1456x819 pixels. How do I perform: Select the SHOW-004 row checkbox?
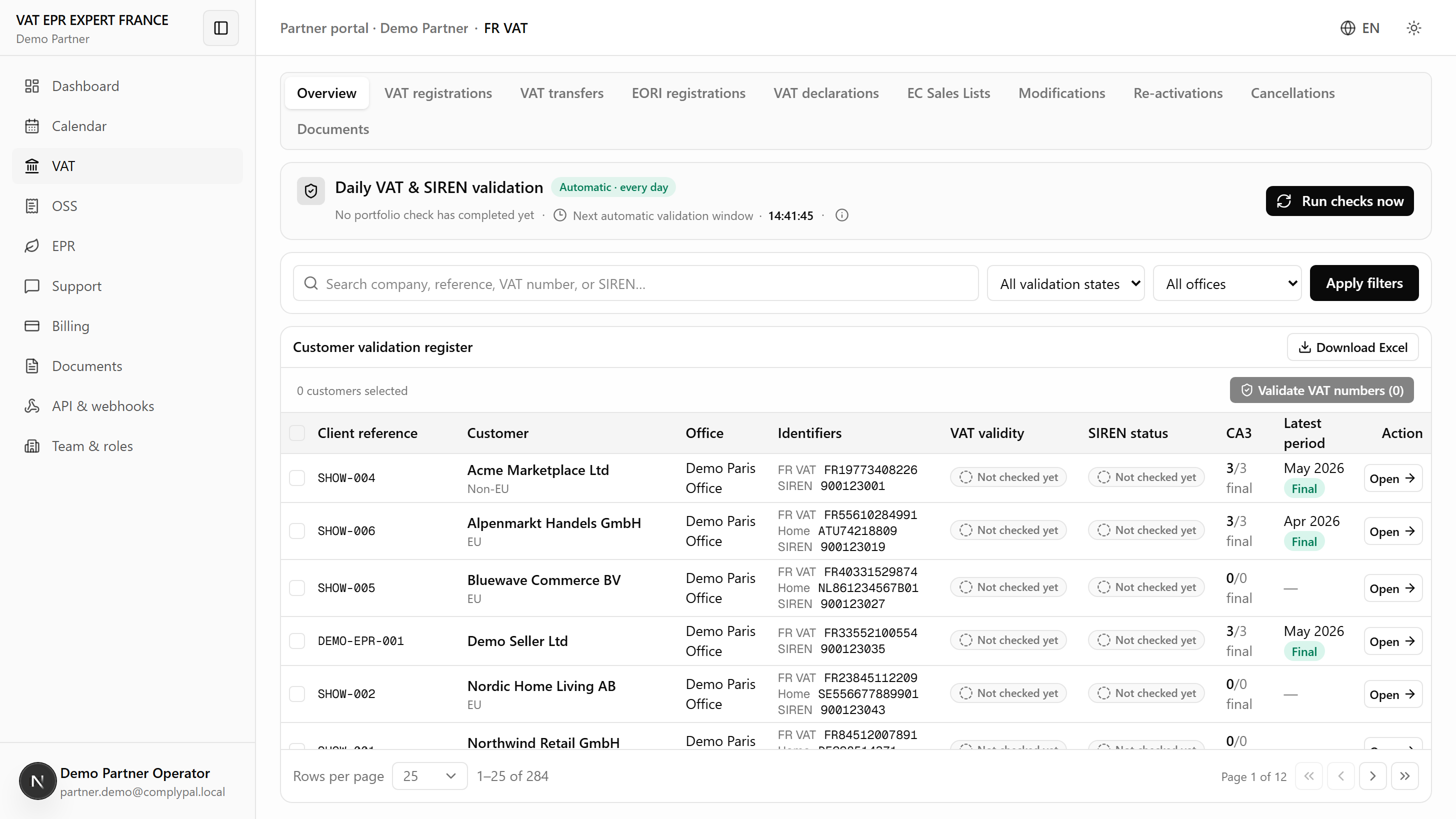pos(296,478)
